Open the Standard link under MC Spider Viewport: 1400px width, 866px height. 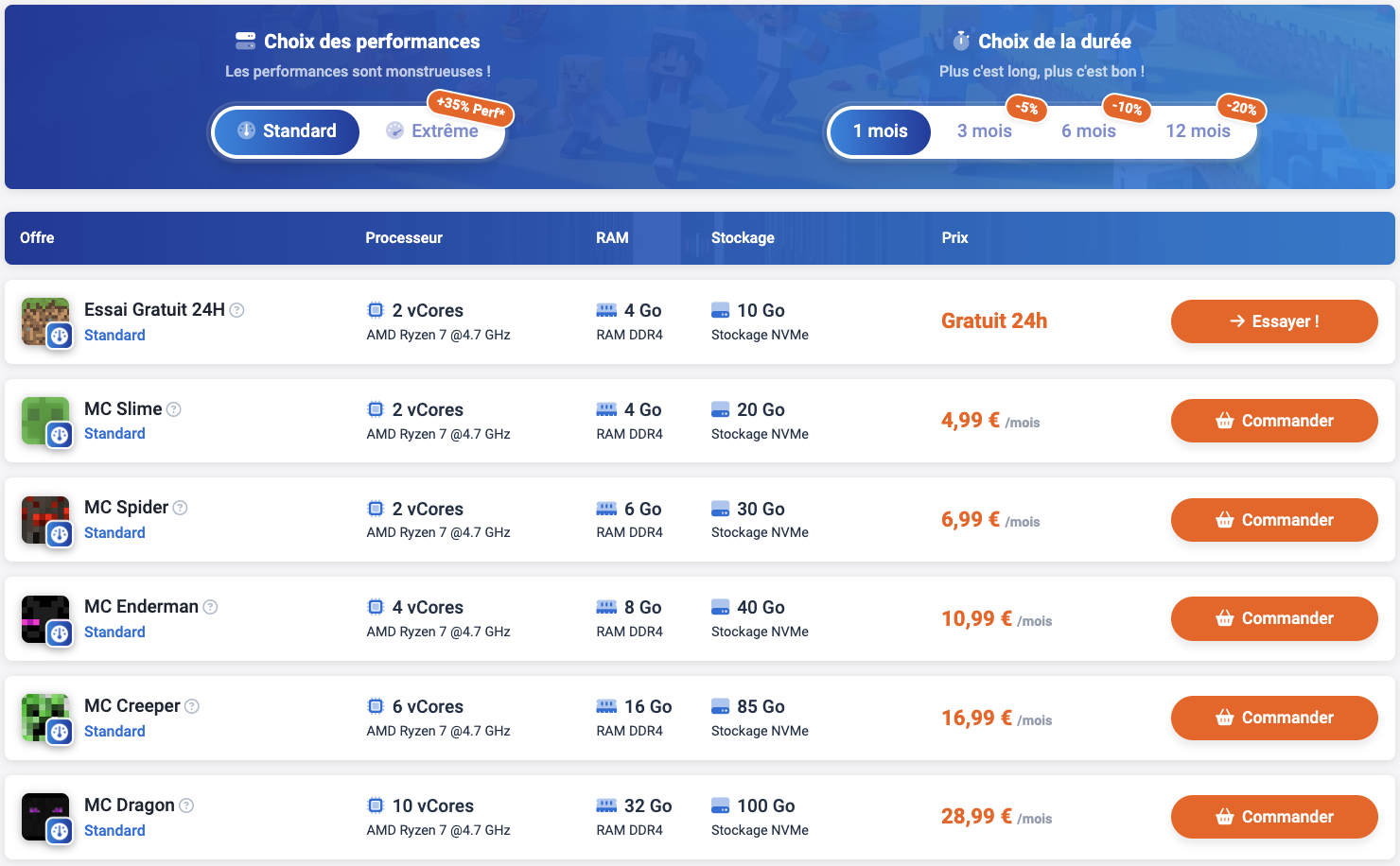click(x=114, y=533)
